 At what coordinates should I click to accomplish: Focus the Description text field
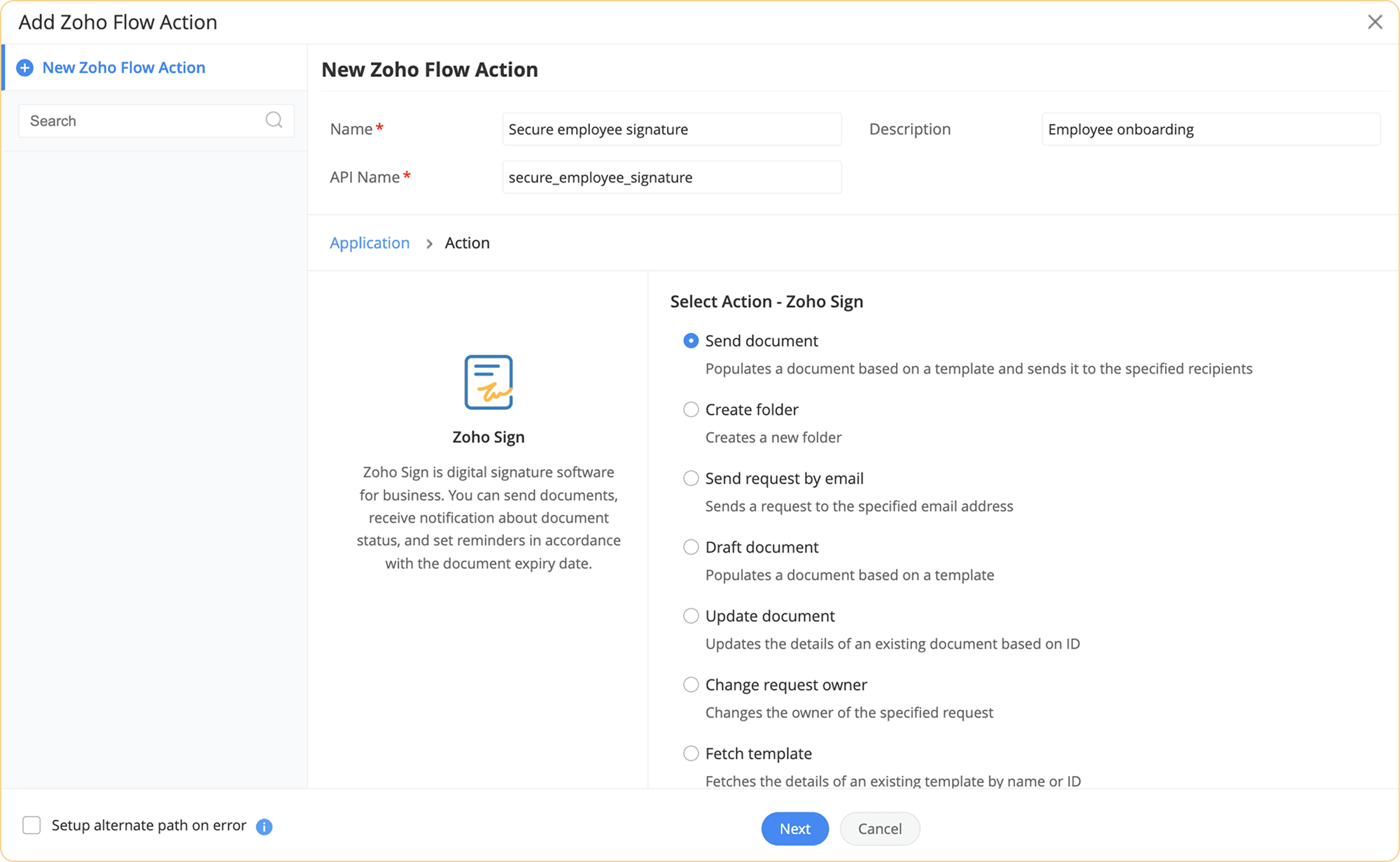(x=1210, y=129)
